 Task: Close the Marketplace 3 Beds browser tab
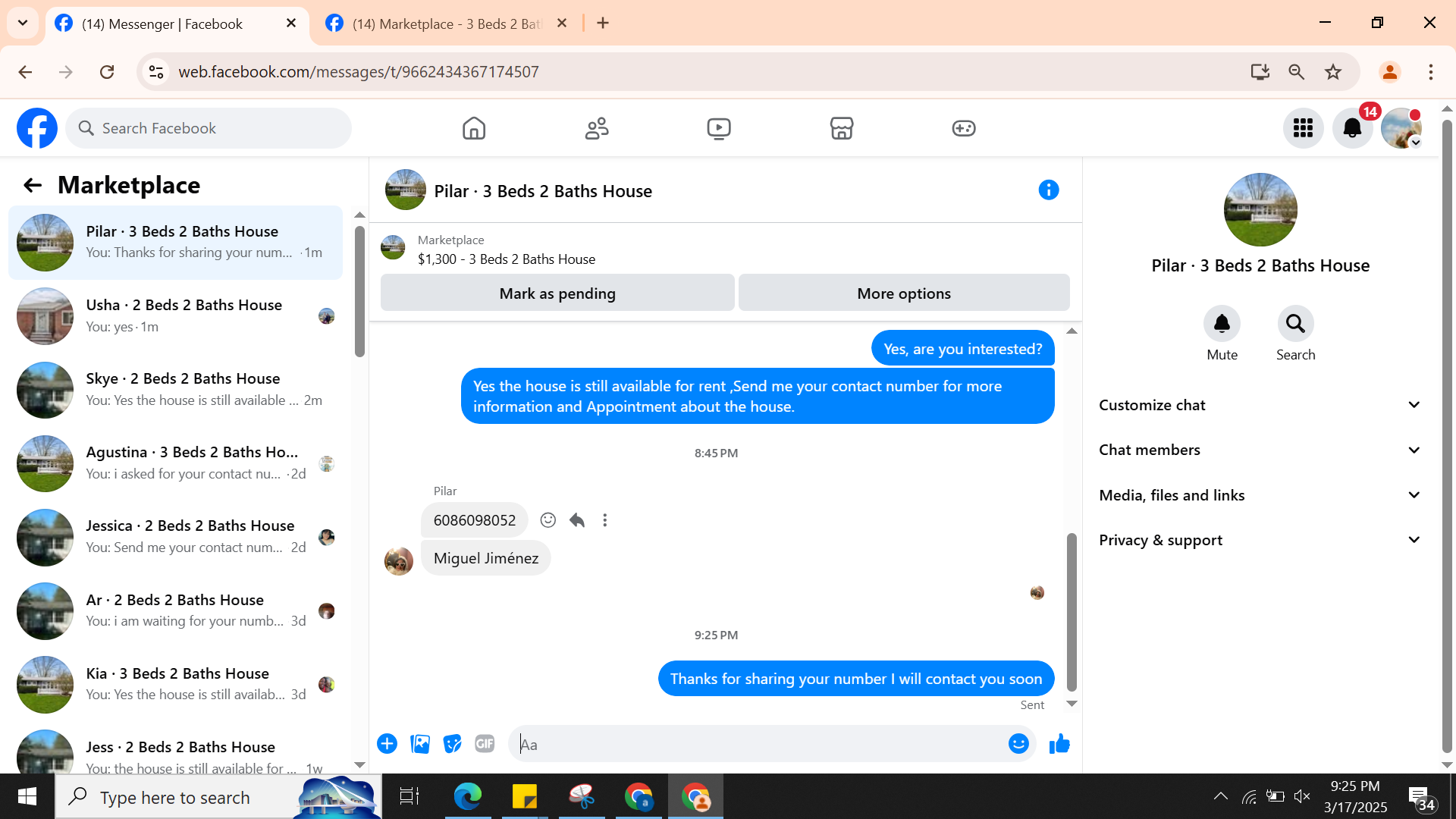click(x=562, y=24)
